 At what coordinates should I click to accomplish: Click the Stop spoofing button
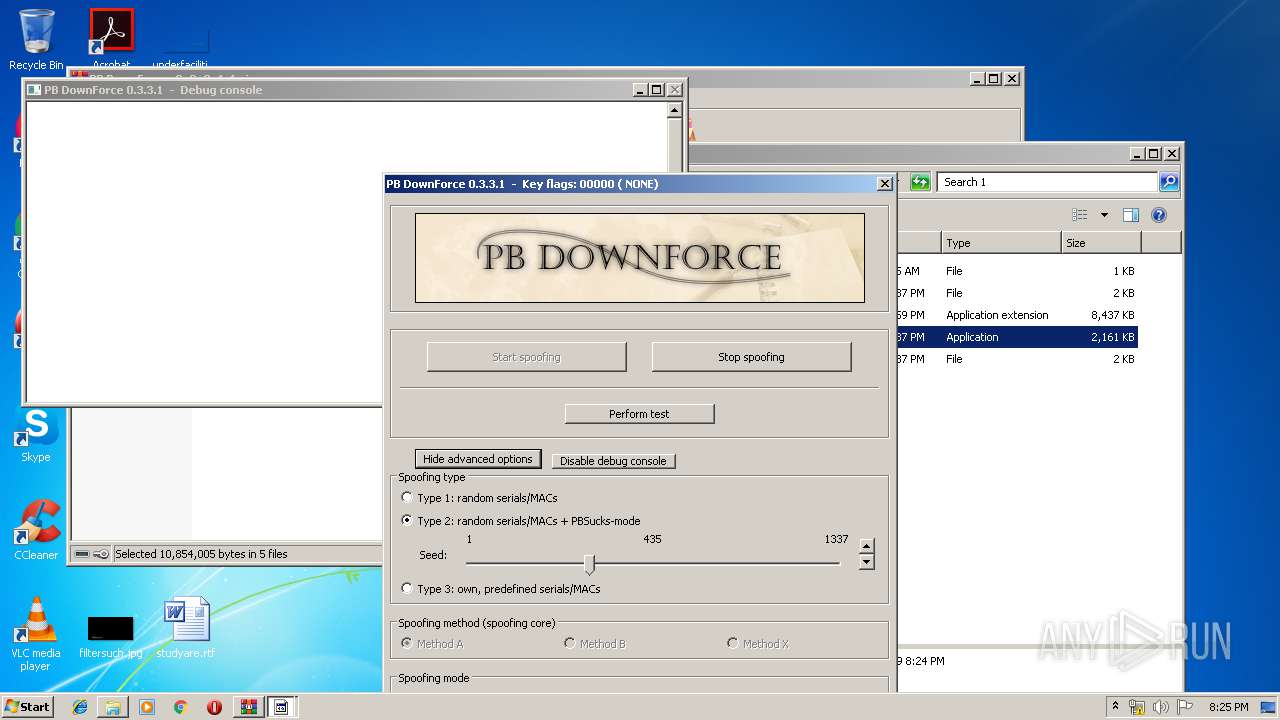[751, 357]
